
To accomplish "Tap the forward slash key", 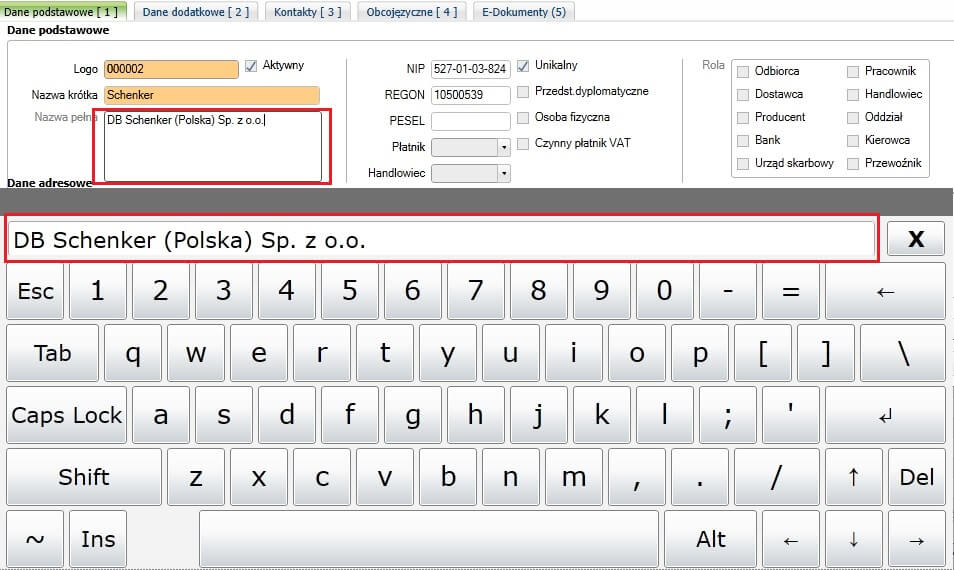I will pos(777,477).
